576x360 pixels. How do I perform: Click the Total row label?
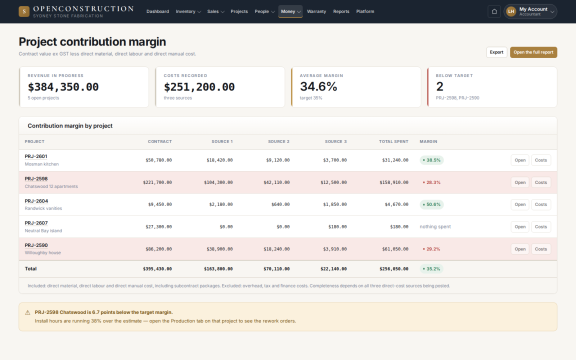(x=31, y=269)
